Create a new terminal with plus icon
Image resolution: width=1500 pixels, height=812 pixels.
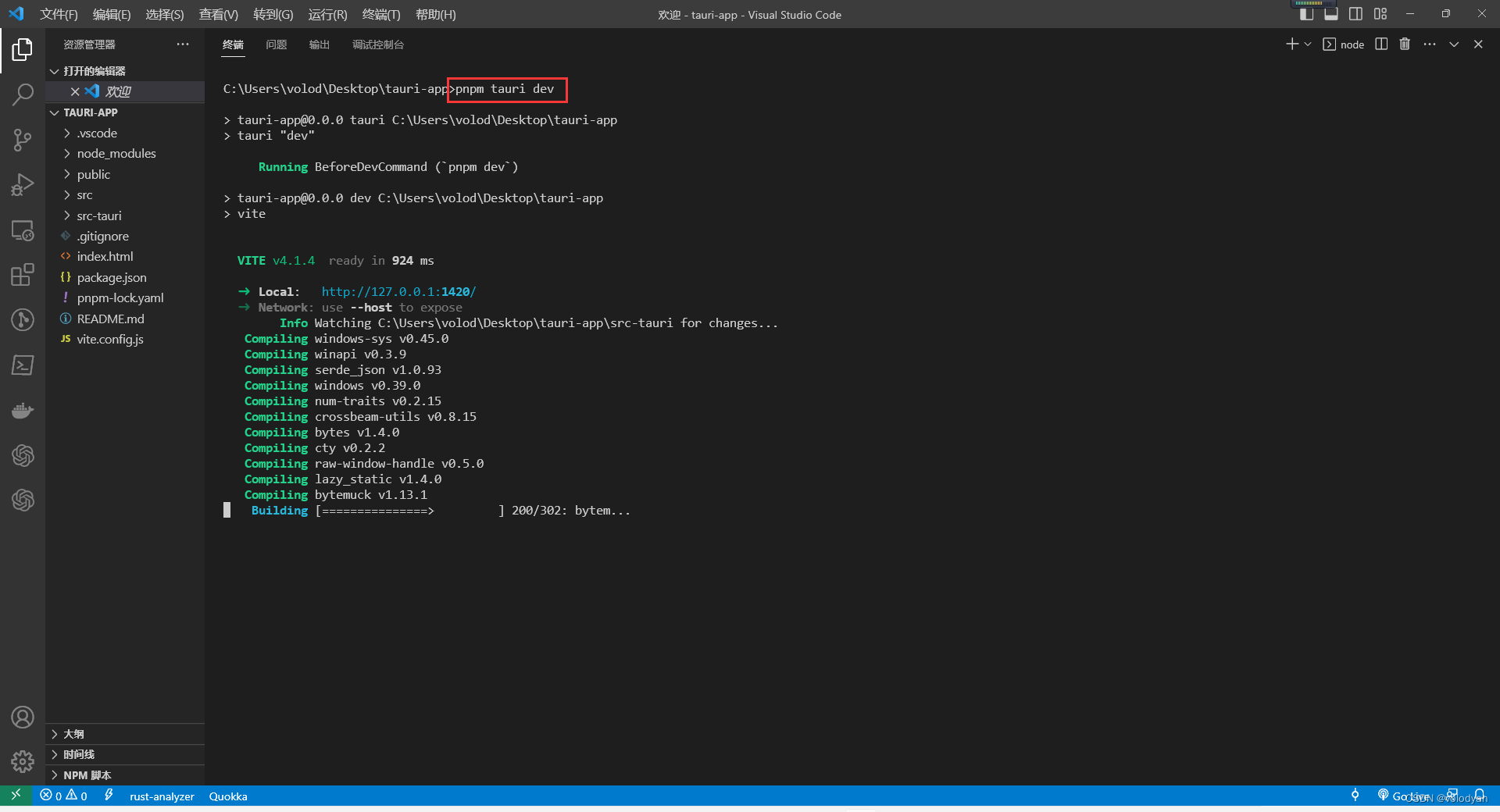pos(1292,45)
